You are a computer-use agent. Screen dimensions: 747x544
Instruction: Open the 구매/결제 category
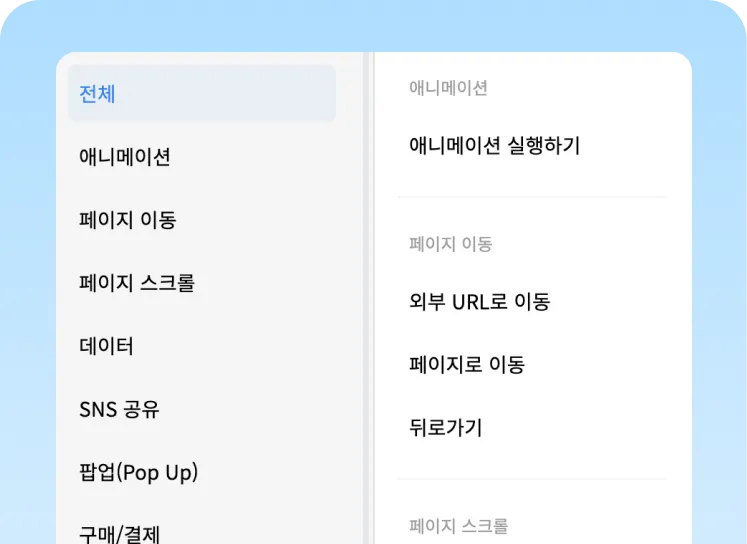[x=120, y=533]
